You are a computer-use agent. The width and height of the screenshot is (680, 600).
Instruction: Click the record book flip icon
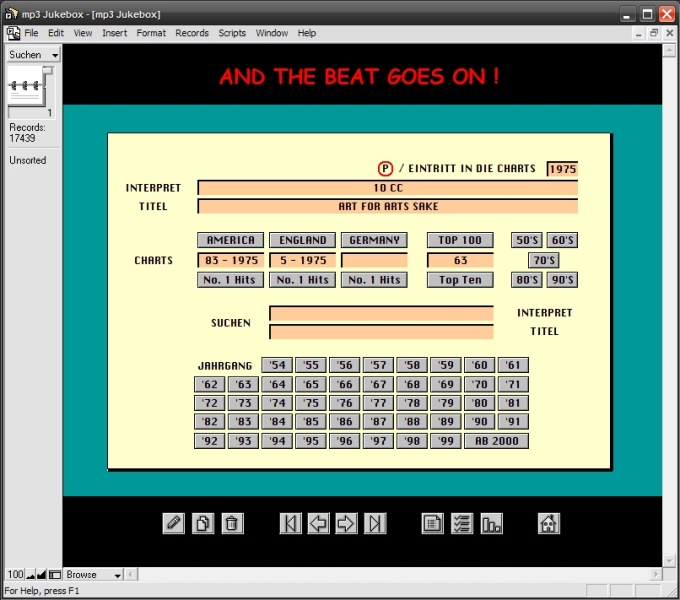29,86
